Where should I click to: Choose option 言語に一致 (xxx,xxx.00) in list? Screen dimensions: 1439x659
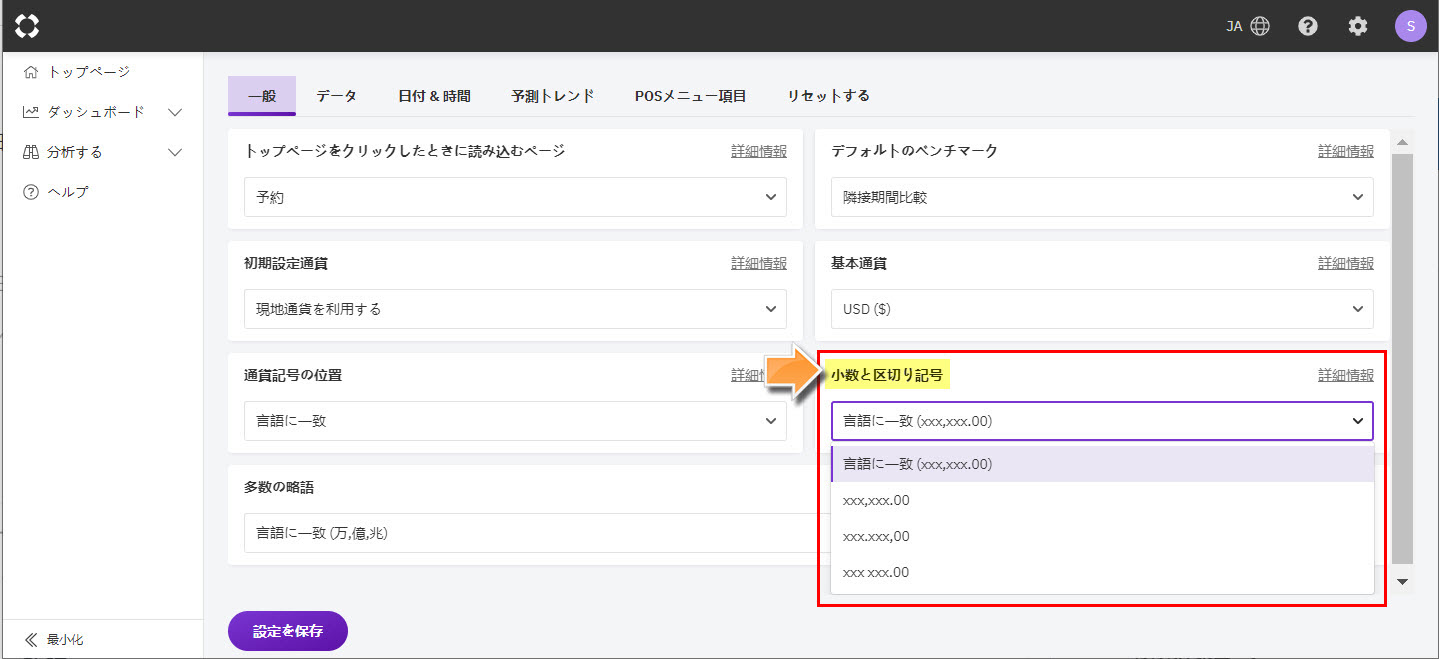(1102, 464)
